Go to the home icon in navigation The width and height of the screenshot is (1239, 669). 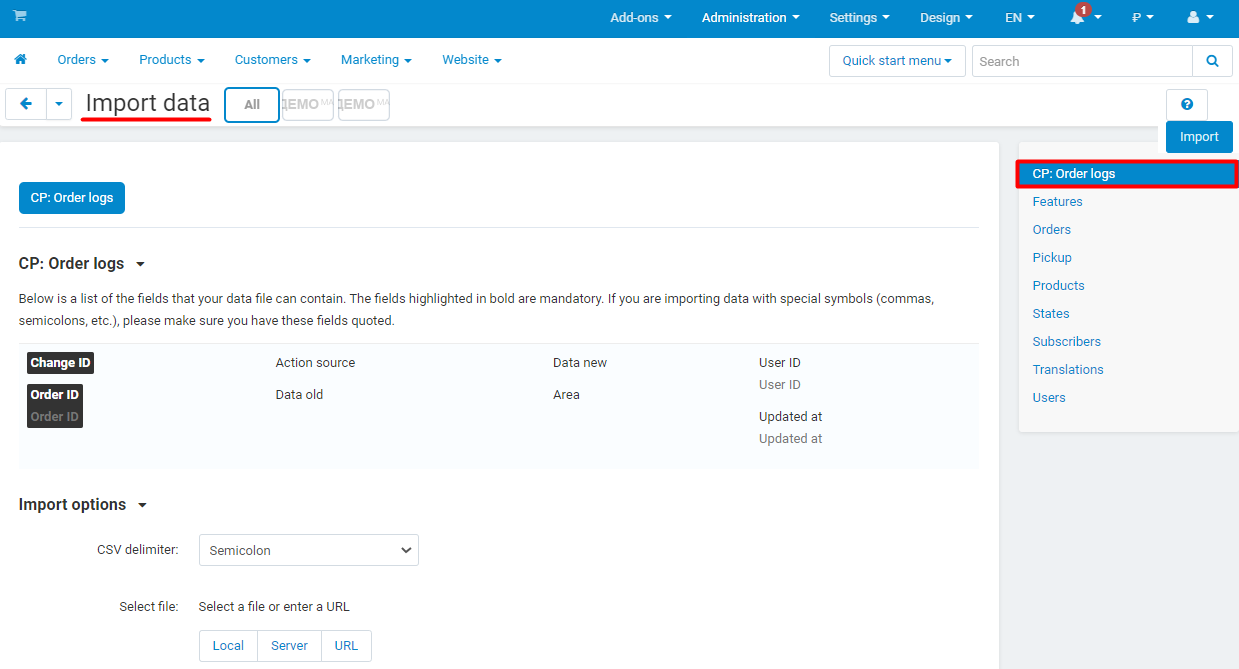tap(20, 60)
